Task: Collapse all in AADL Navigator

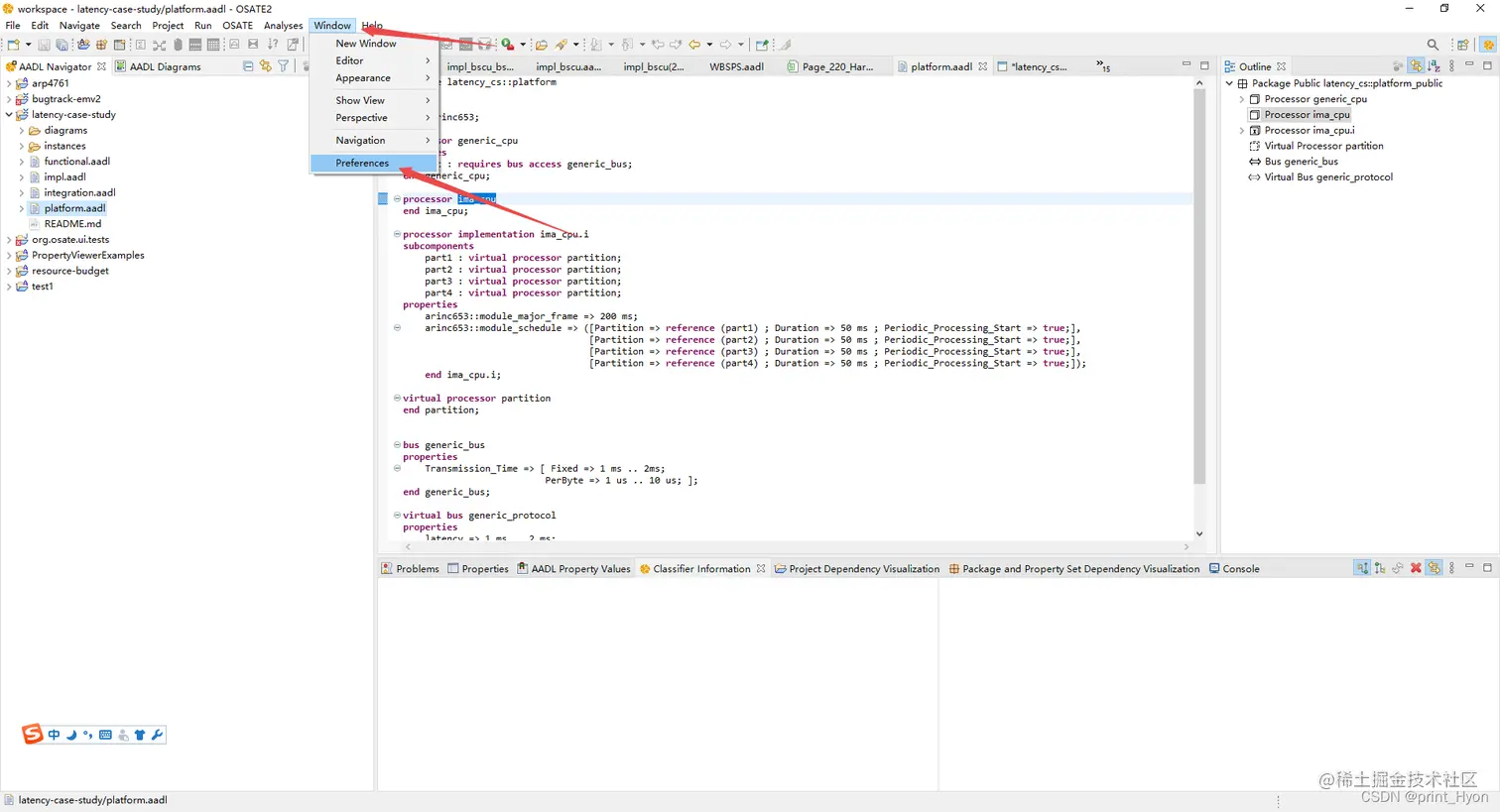Action: [x=248, y=66]
